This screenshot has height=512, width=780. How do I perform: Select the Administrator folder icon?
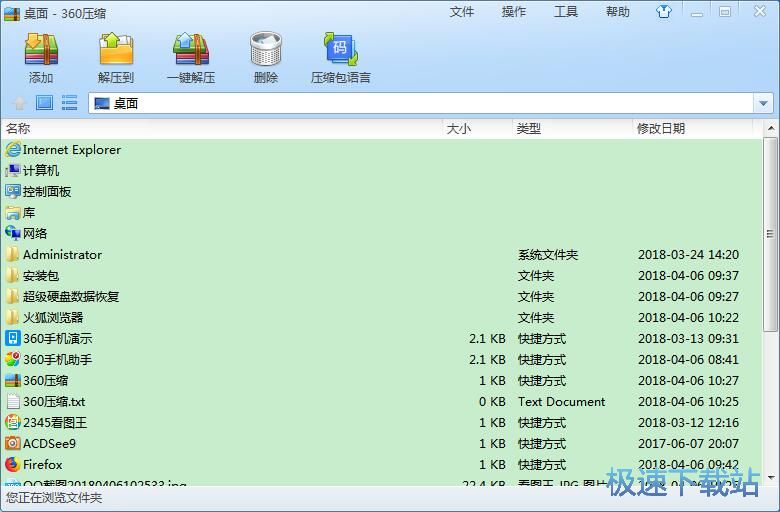[x=13, y=254]
